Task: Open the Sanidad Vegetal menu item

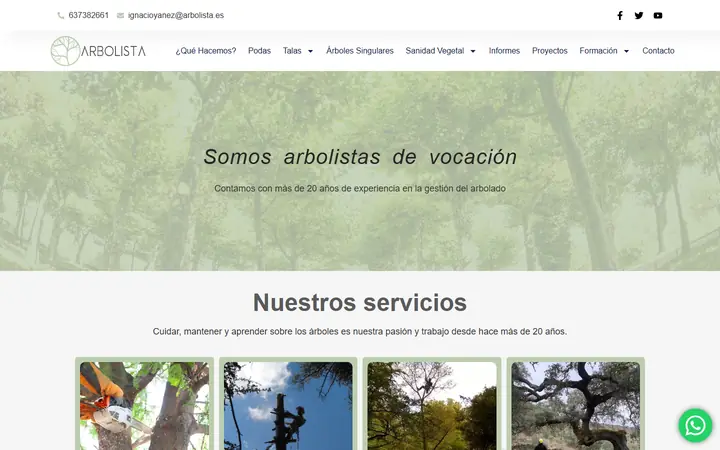Action: point(434,51)
